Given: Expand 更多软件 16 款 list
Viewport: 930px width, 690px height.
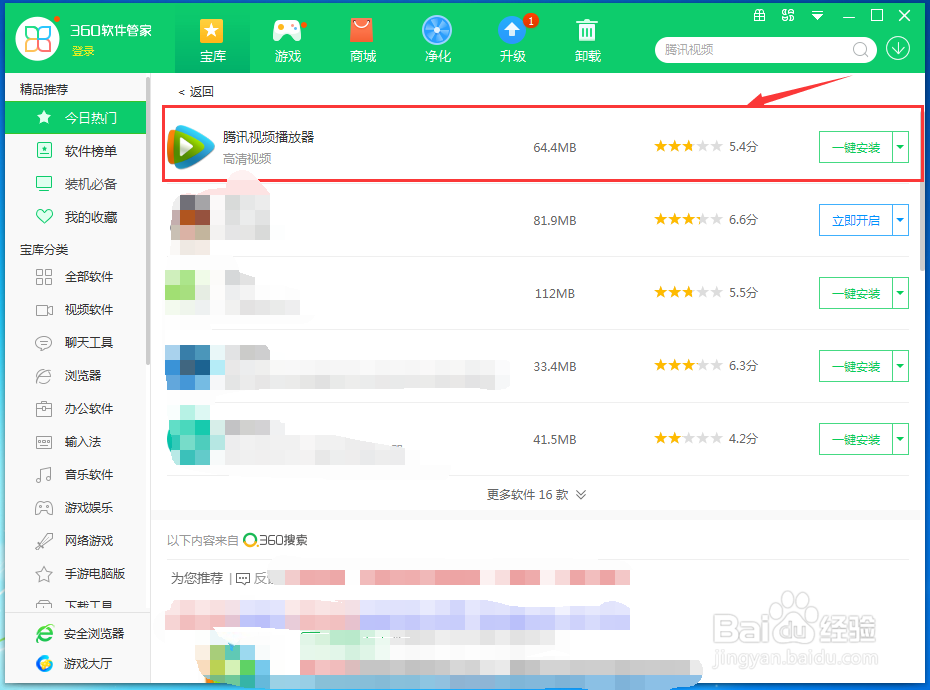Looking at the screenshot, I should coord(536,495).
